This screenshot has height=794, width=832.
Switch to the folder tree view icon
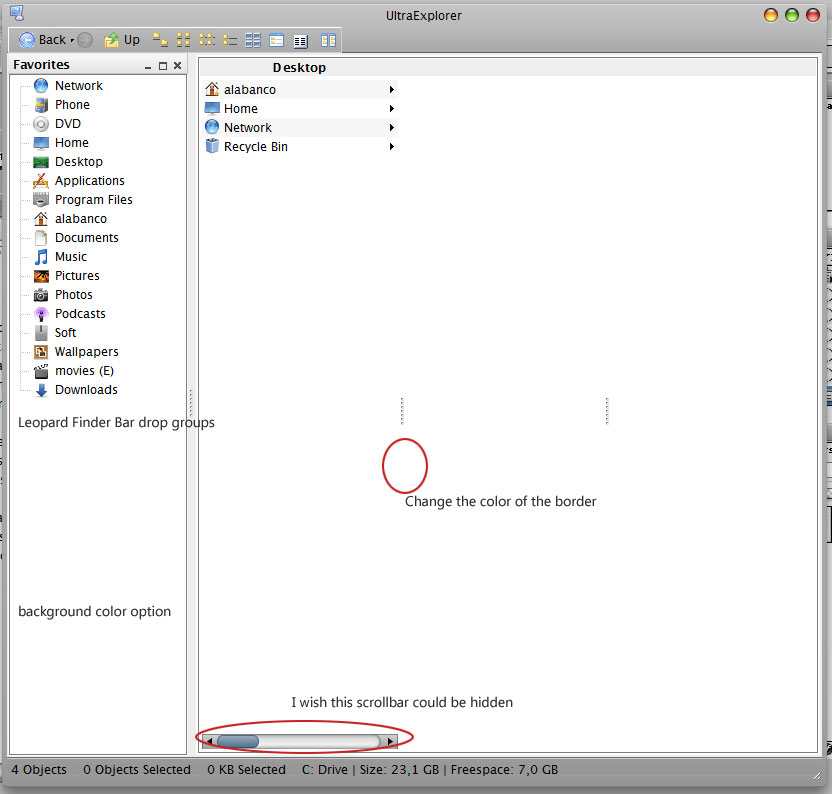(160, 40)
